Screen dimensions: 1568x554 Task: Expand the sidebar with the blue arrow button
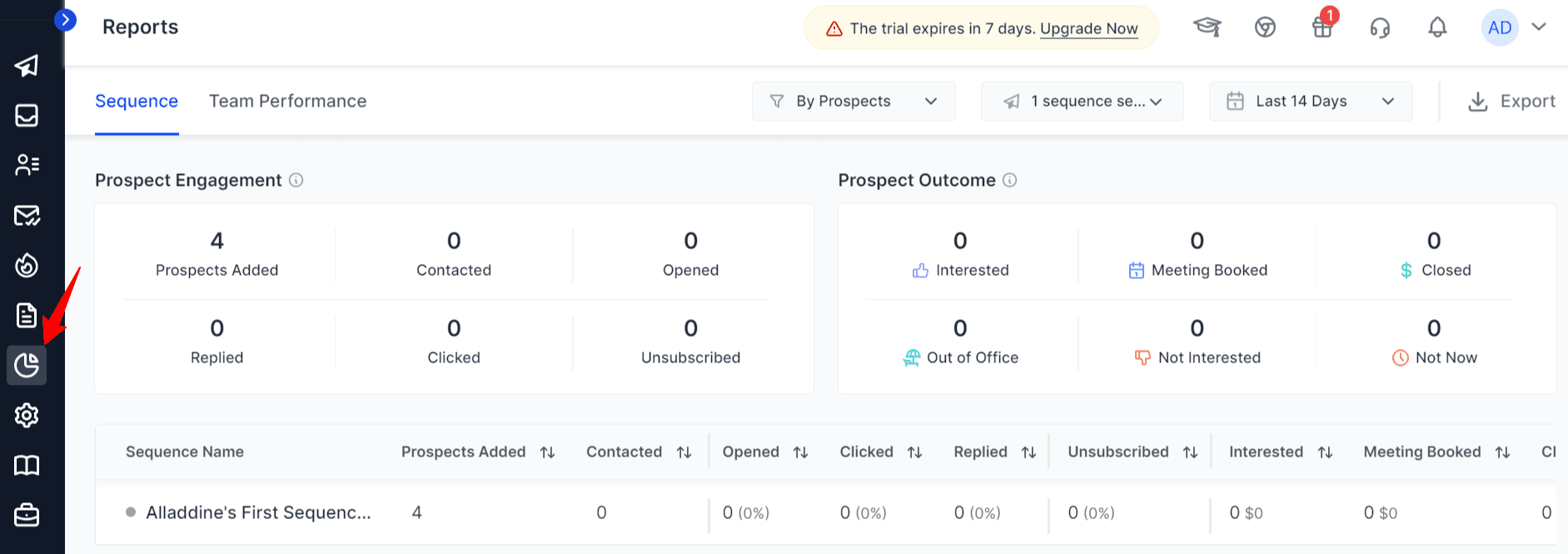coord(65,19)
